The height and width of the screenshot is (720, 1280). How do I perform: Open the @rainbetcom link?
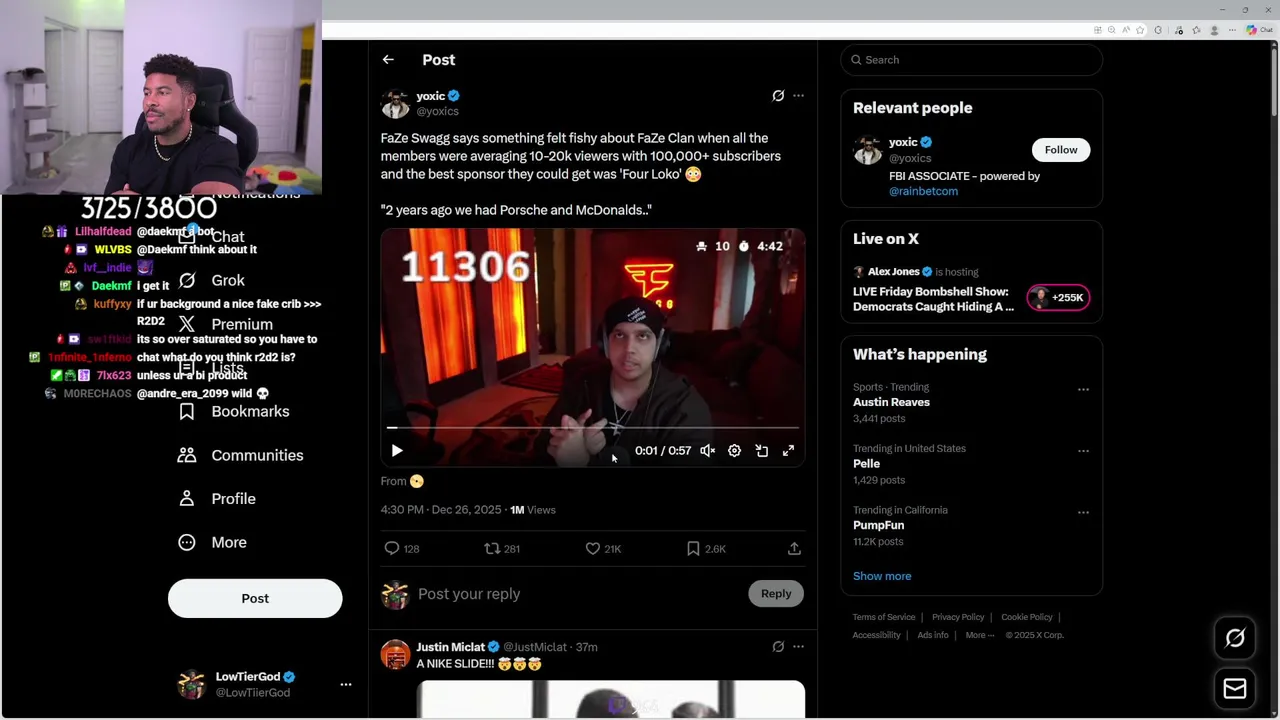[x=923, y=191]
